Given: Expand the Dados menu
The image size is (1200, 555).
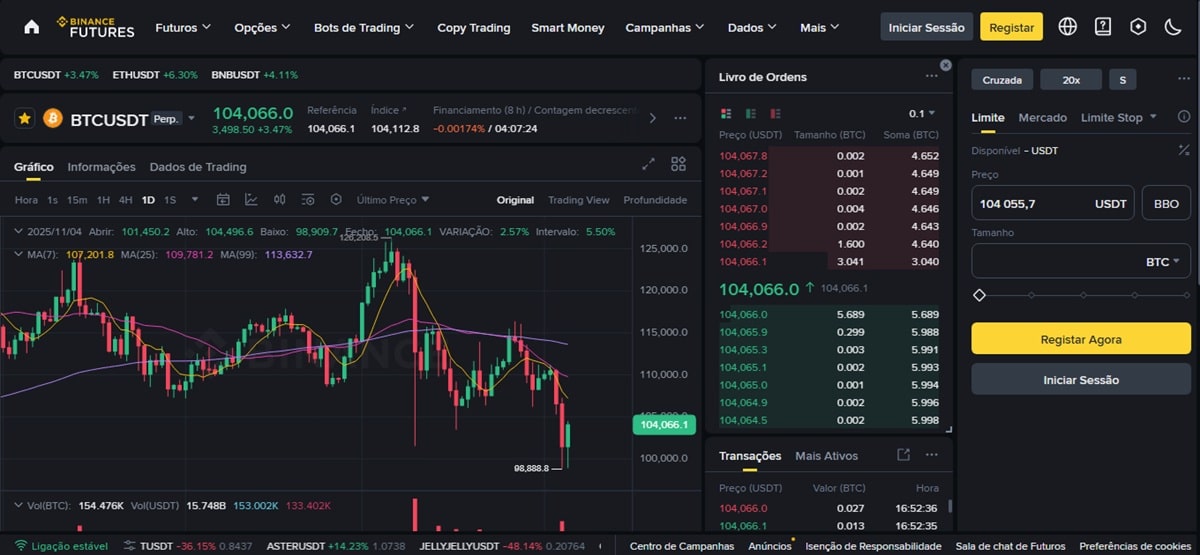Looking at the screenshot, I should click(753, 28).
